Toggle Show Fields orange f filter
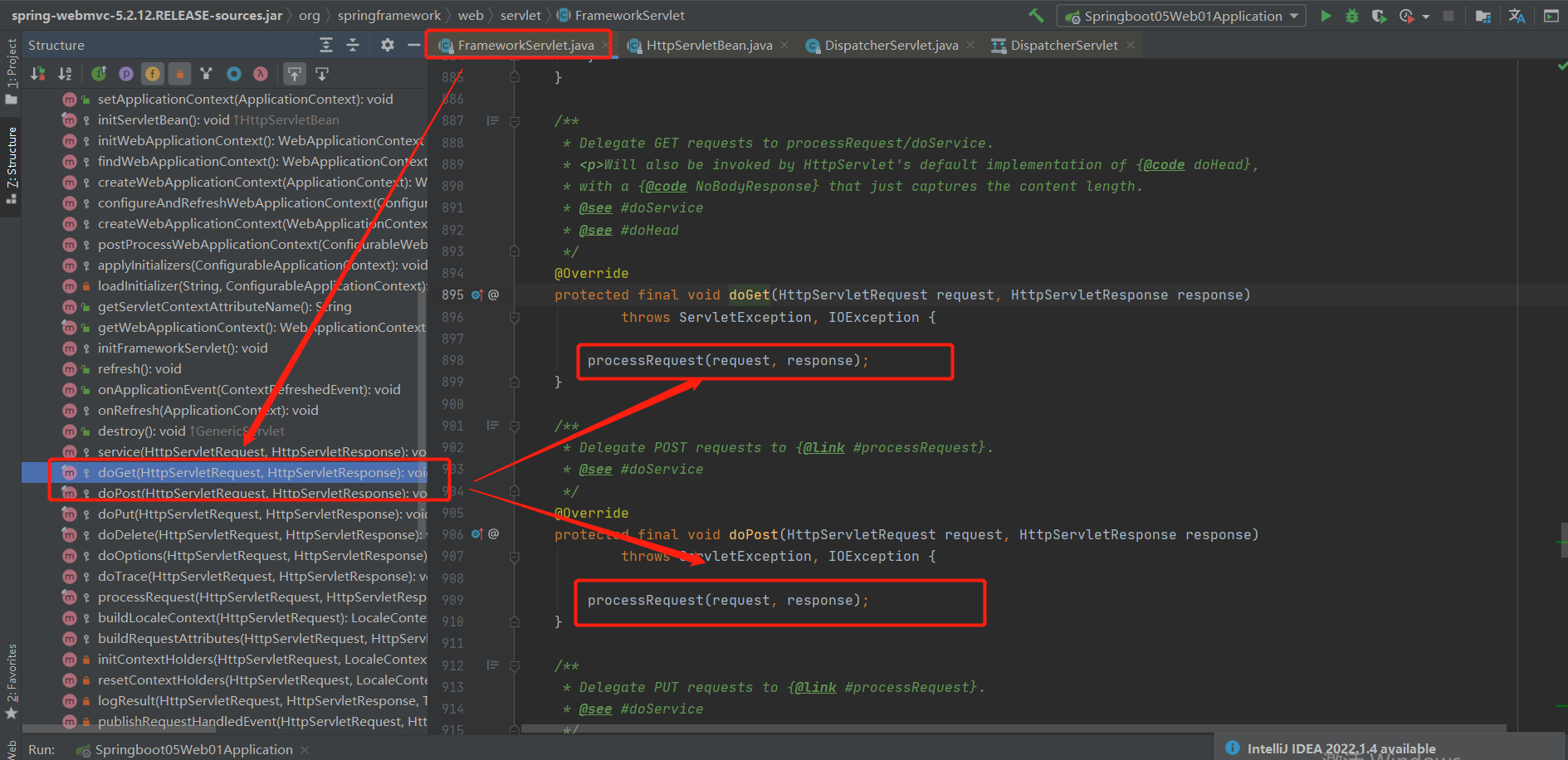Viewport: 1568px width, 760px height. pyautogui.click(x=153, y=74)
